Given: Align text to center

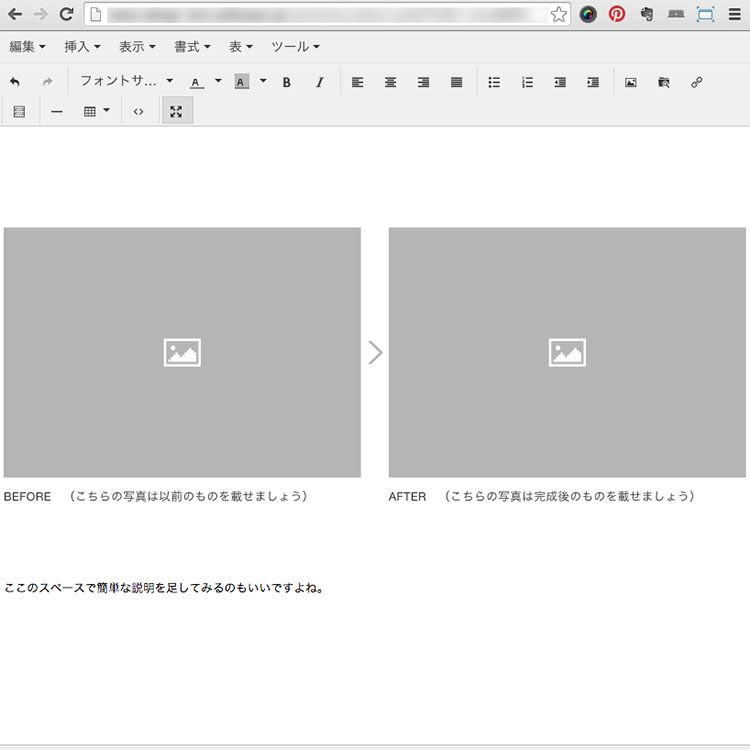Looking at the screenshot, I should [391, 82].
